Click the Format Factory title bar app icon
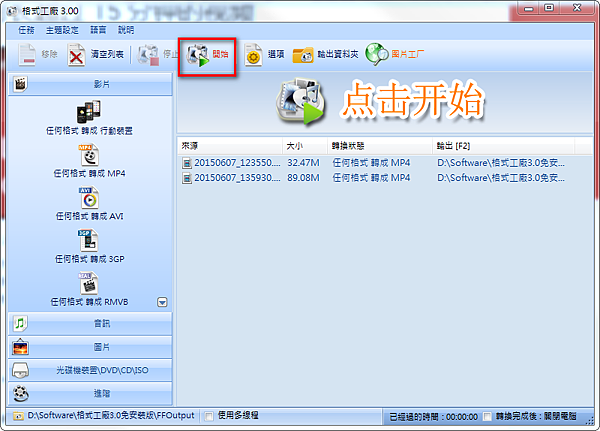This screenshot has width=600, height=431. pyautogui.click(x=12, y=11)
